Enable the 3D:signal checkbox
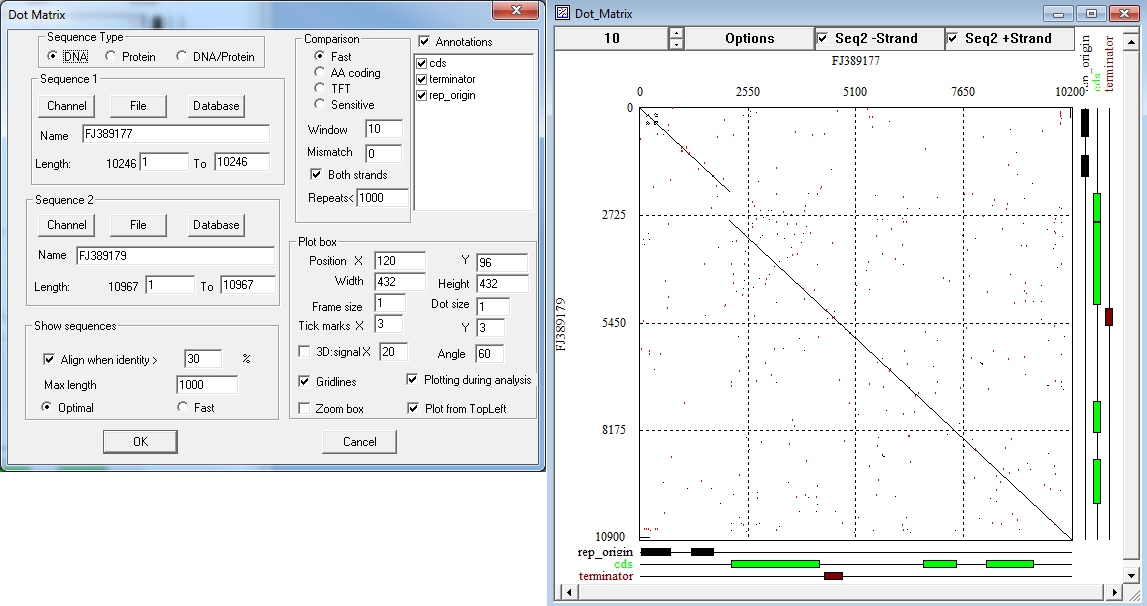This screenshot has width=1147, height=606. [x=304, y=352]
